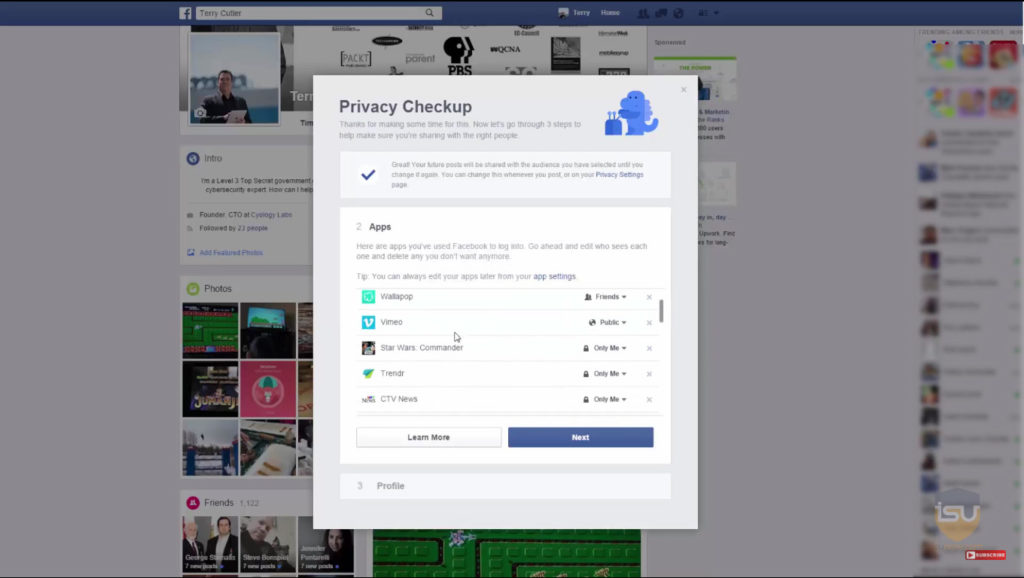Open Steve Bompiai friend thumbnail
1024x578 pixels.
268,544
